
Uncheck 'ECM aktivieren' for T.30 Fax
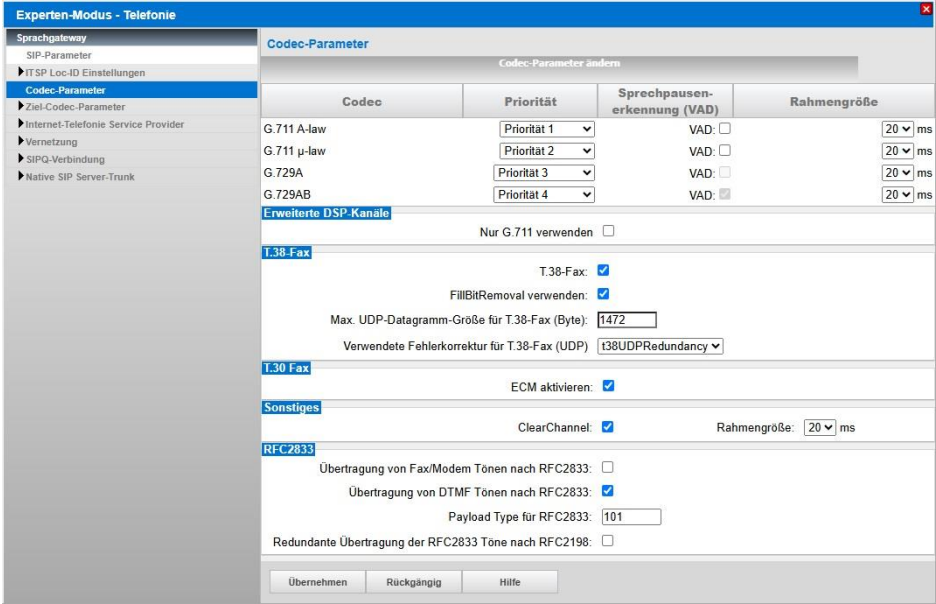coord(608,385)
